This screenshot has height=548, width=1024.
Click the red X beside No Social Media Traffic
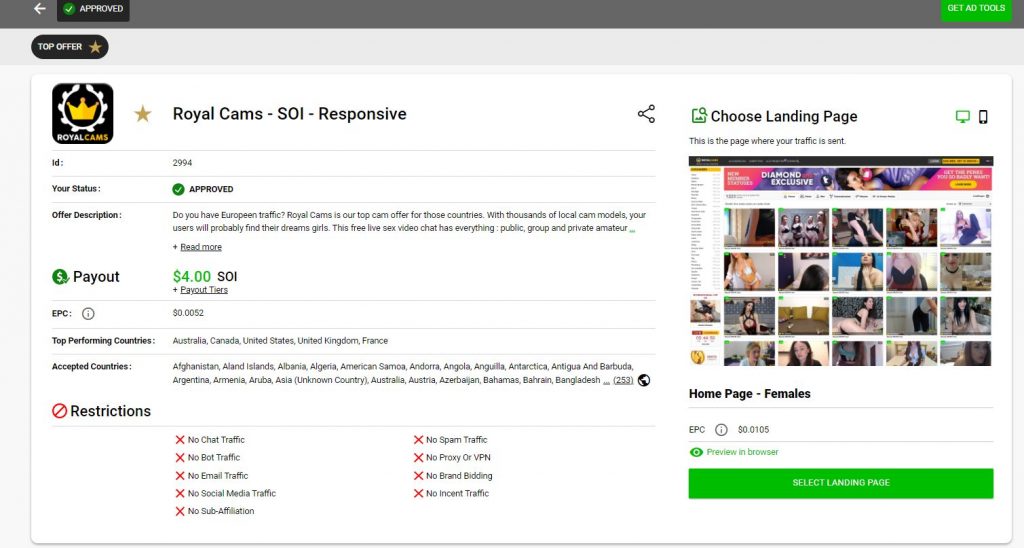(x=180, y=494)
